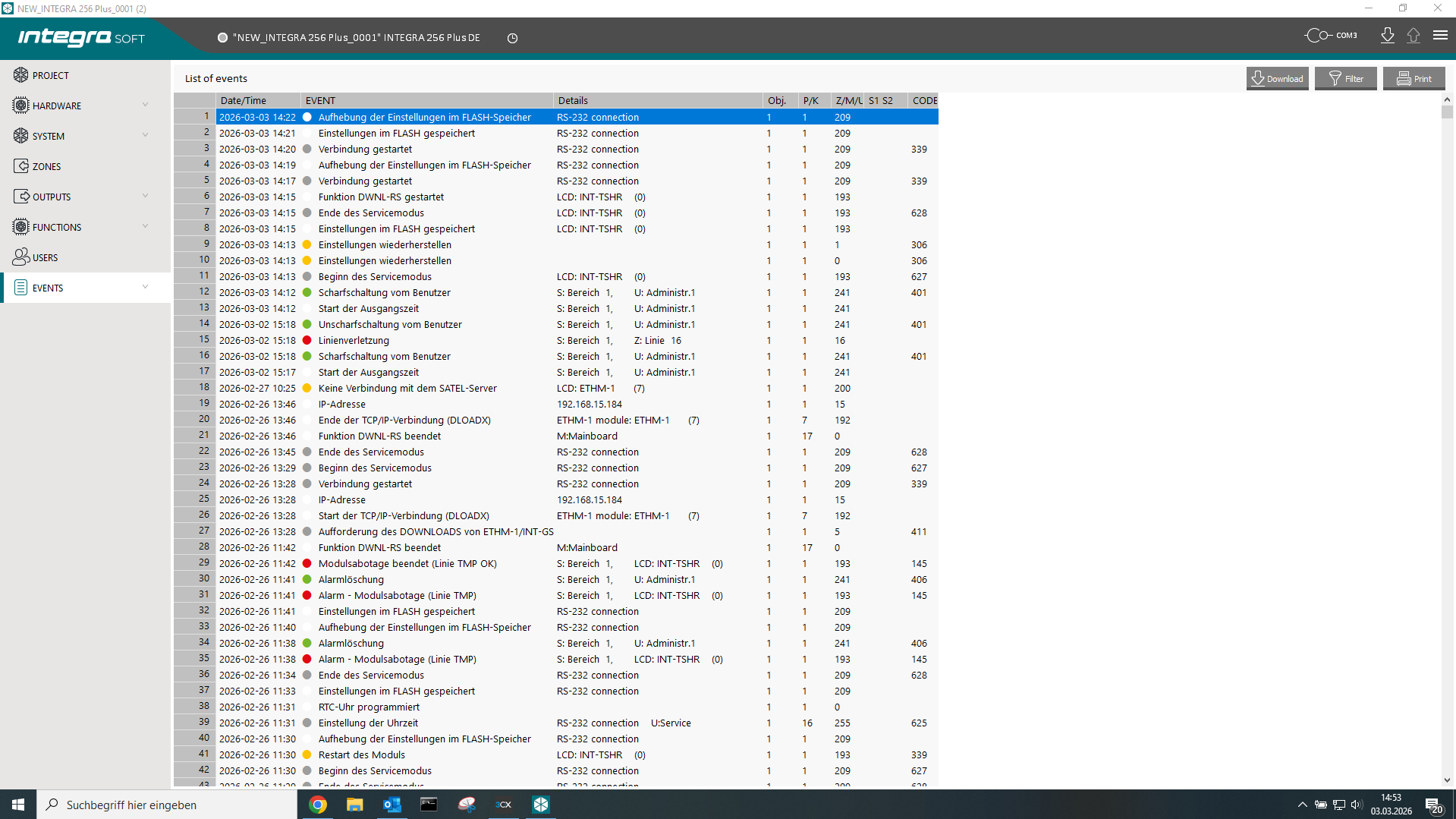Expand the Functions menu chevron
1456x819 pixels.
[x=145, y=227]
